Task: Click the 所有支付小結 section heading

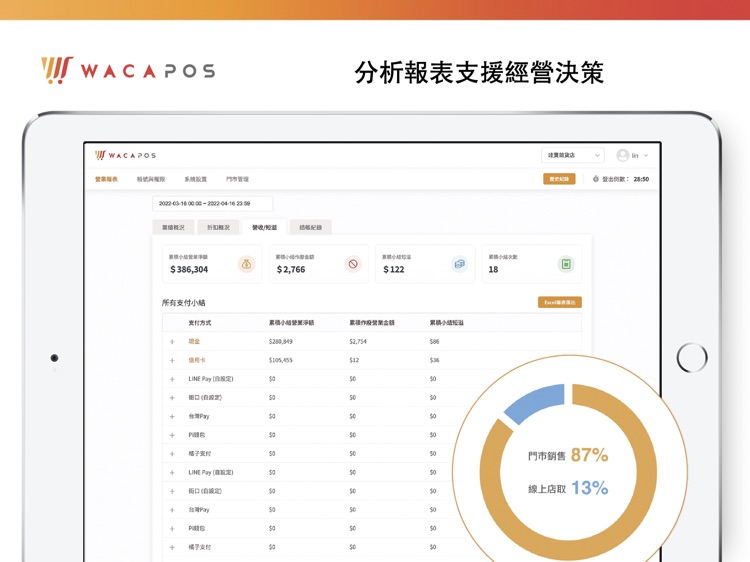Action: click(184, 303)
